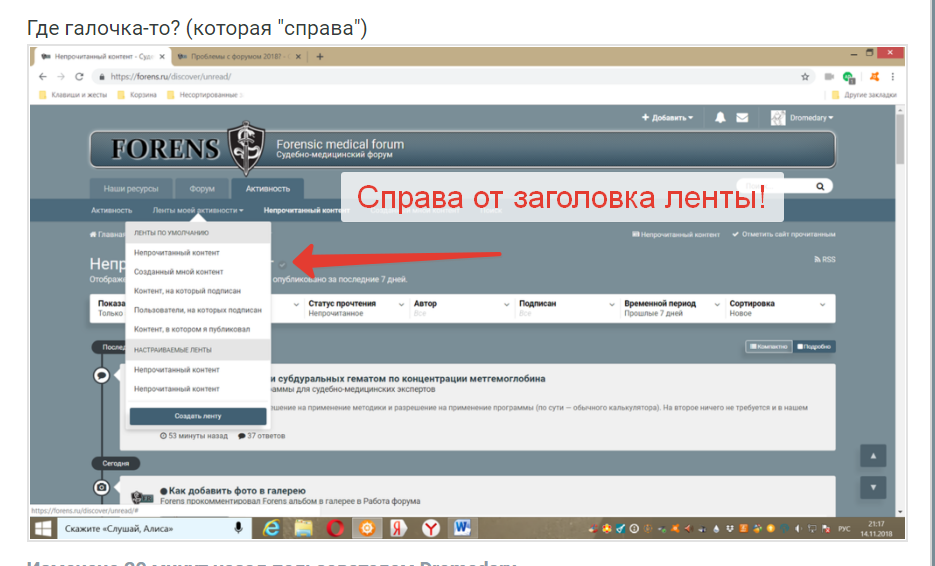Click the Alisa microphone icon
Screen dimensions: 935x566
(239, 528)
